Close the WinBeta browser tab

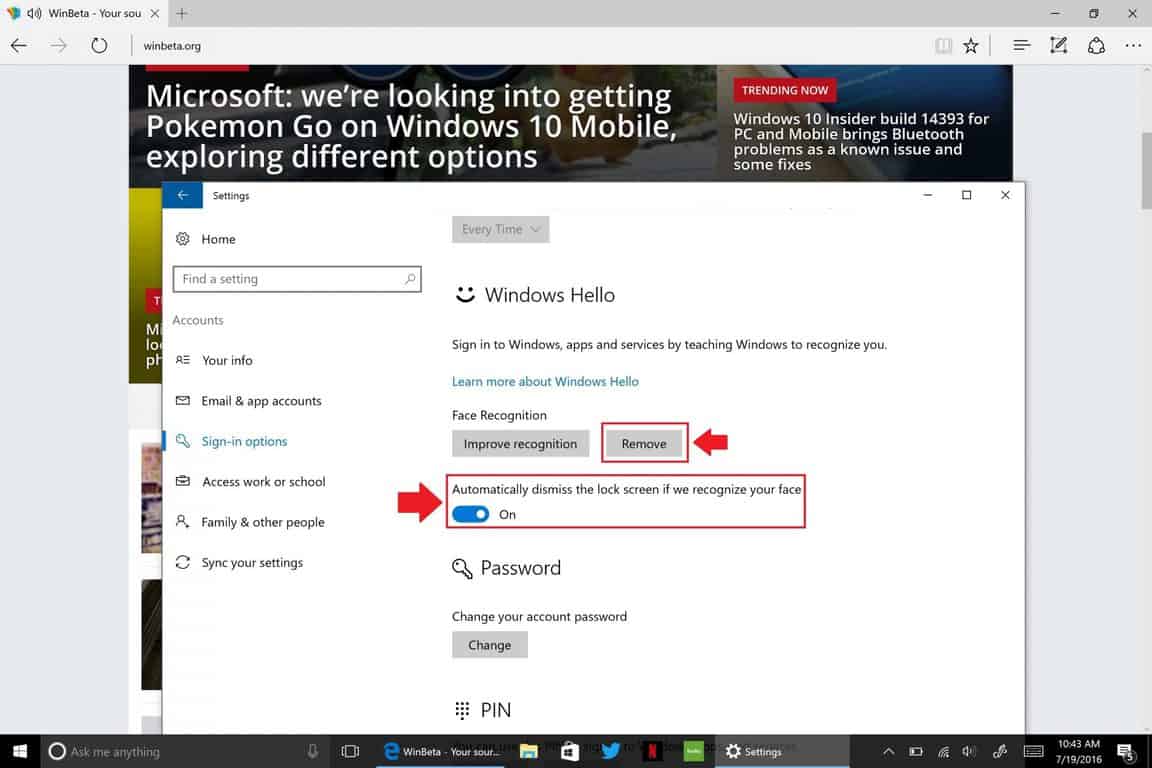click(154, 13)
